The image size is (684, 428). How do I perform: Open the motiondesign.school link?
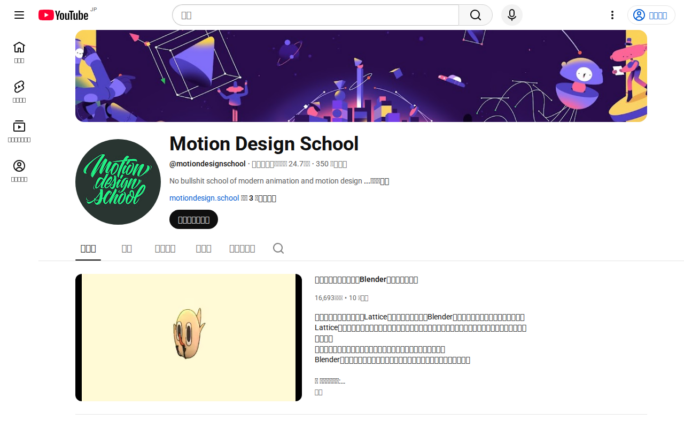pyautogui.click(x=204, y=198)
